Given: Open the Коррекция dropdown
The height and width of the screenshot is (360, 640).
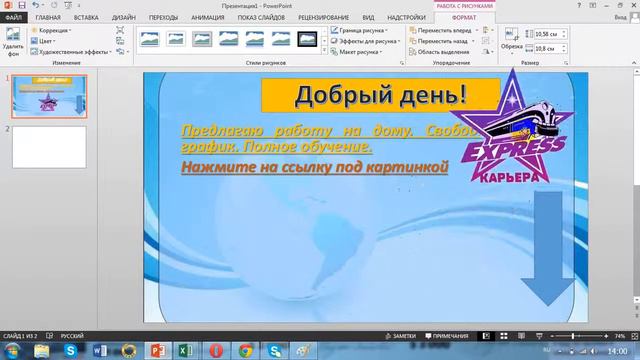Looking at the screenshot, I should [51, 30].
